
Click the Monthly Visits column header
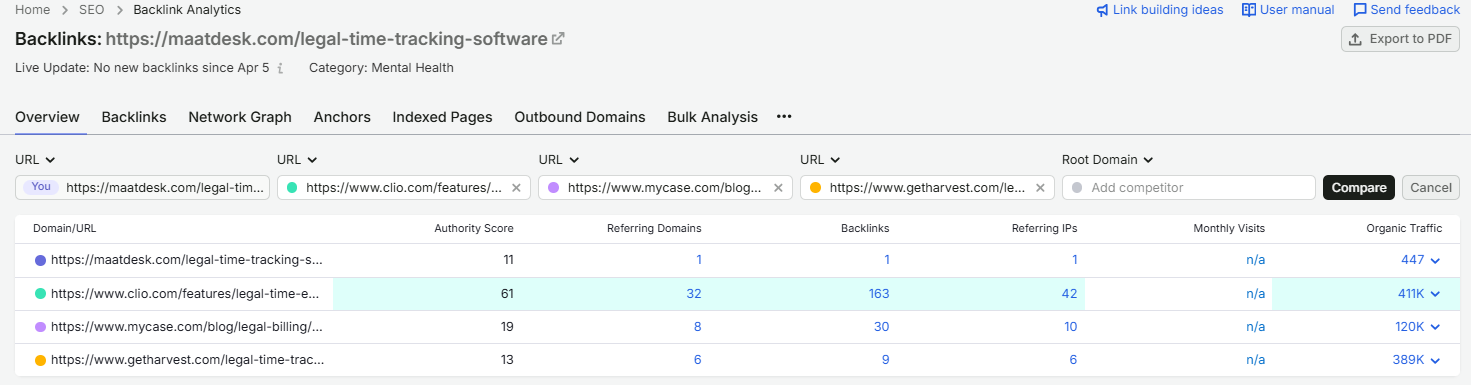click(1229, 229)
